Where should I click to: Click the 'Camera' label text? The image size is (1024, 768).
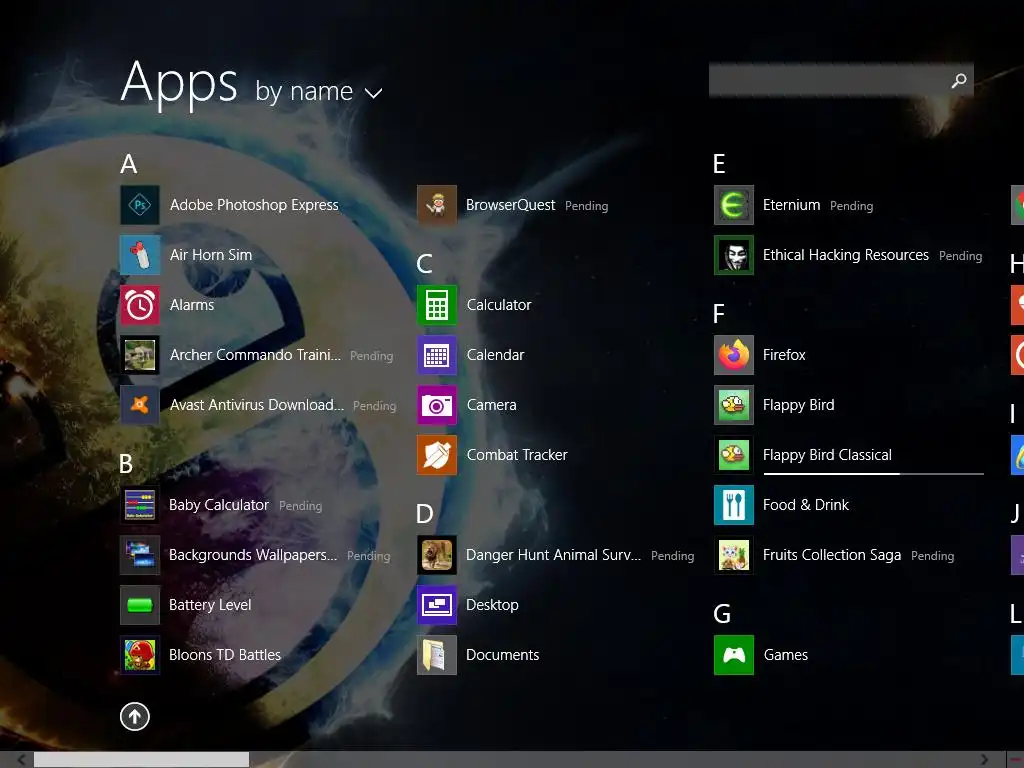point(491,405)
